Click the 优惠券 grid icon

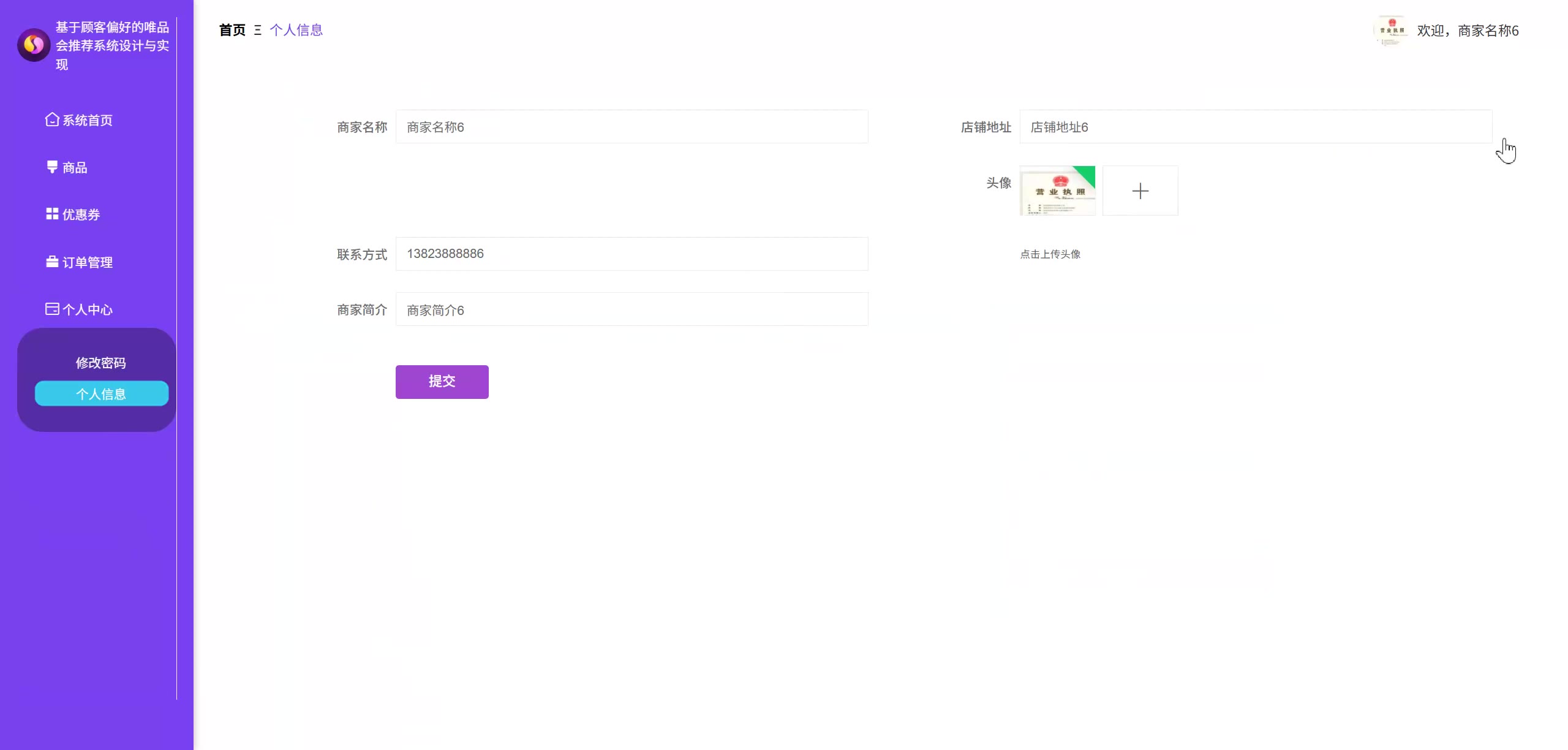tap(52, 214)
